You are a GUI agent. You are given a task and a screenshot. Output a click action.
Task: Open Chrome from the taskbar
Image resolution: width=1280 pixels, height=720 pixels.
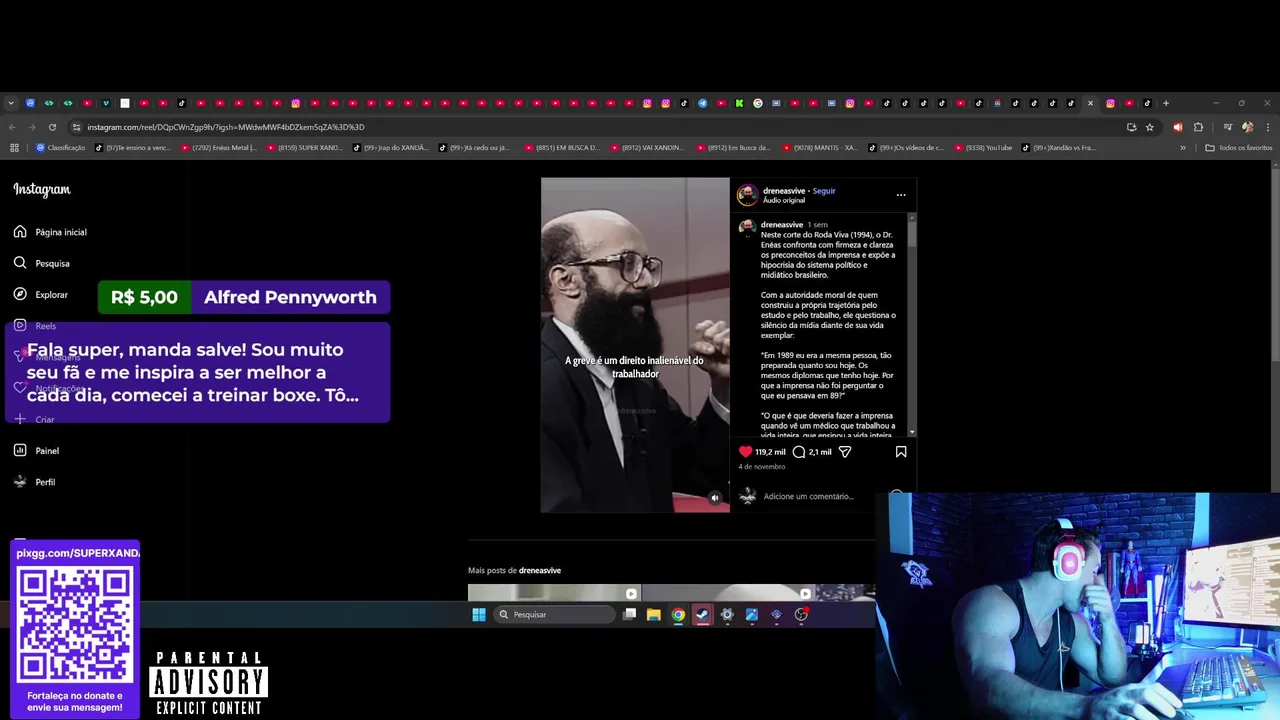tap(678, 615)
